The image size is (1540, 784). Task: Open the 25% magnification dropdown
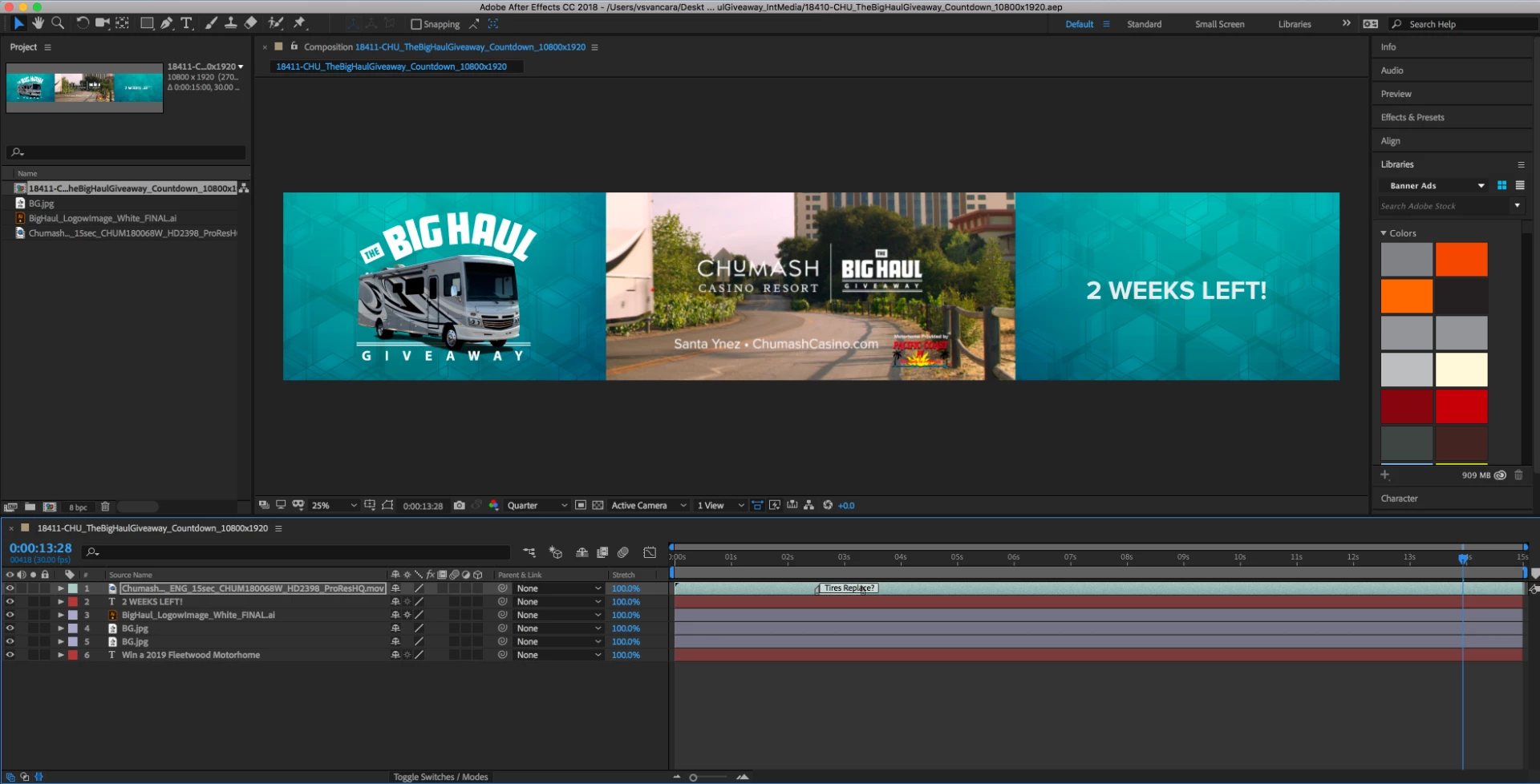click(x=334, y=505)
